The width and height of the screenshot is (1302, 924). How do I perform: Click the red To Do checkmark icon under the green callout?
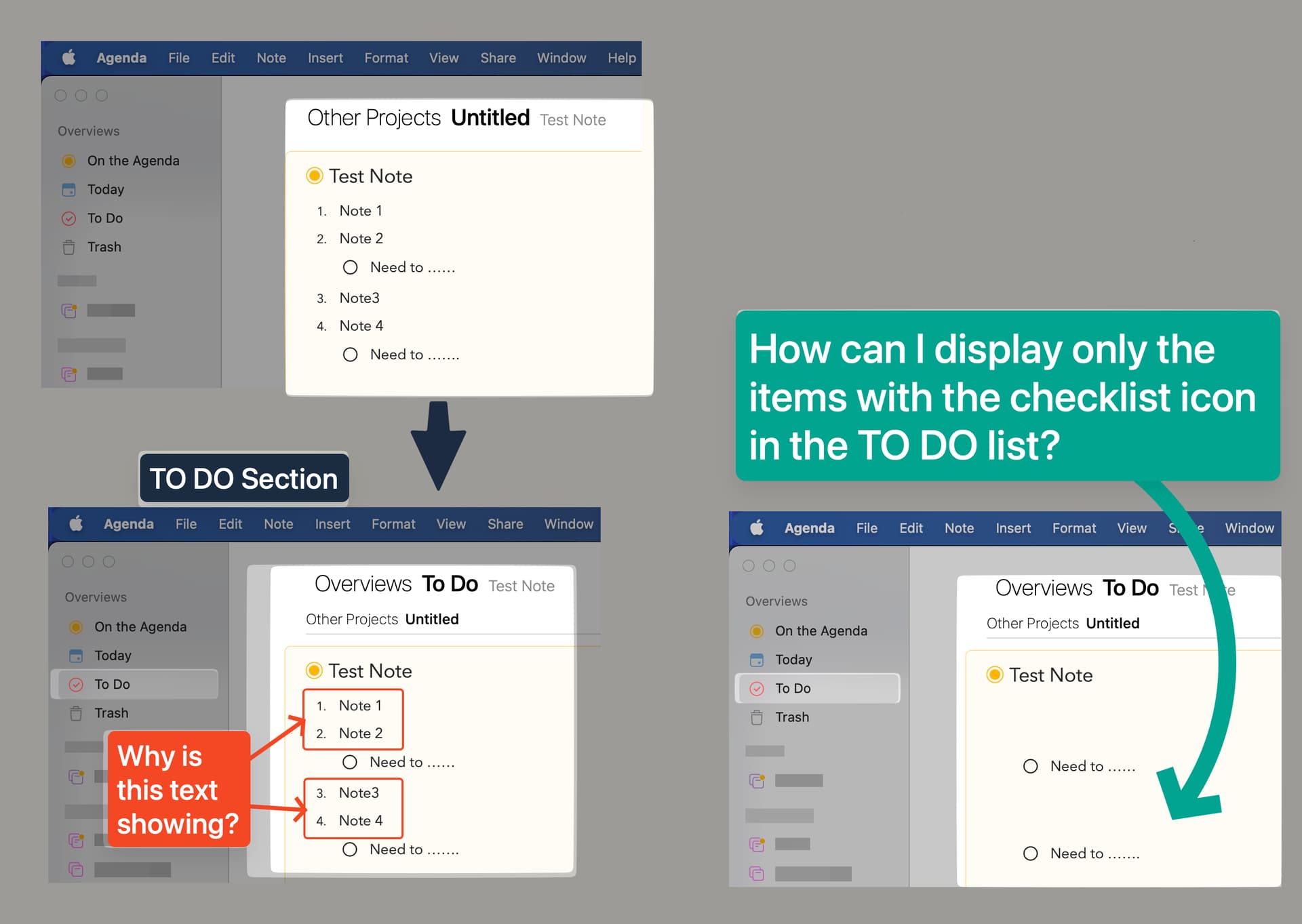coord(757,689)
